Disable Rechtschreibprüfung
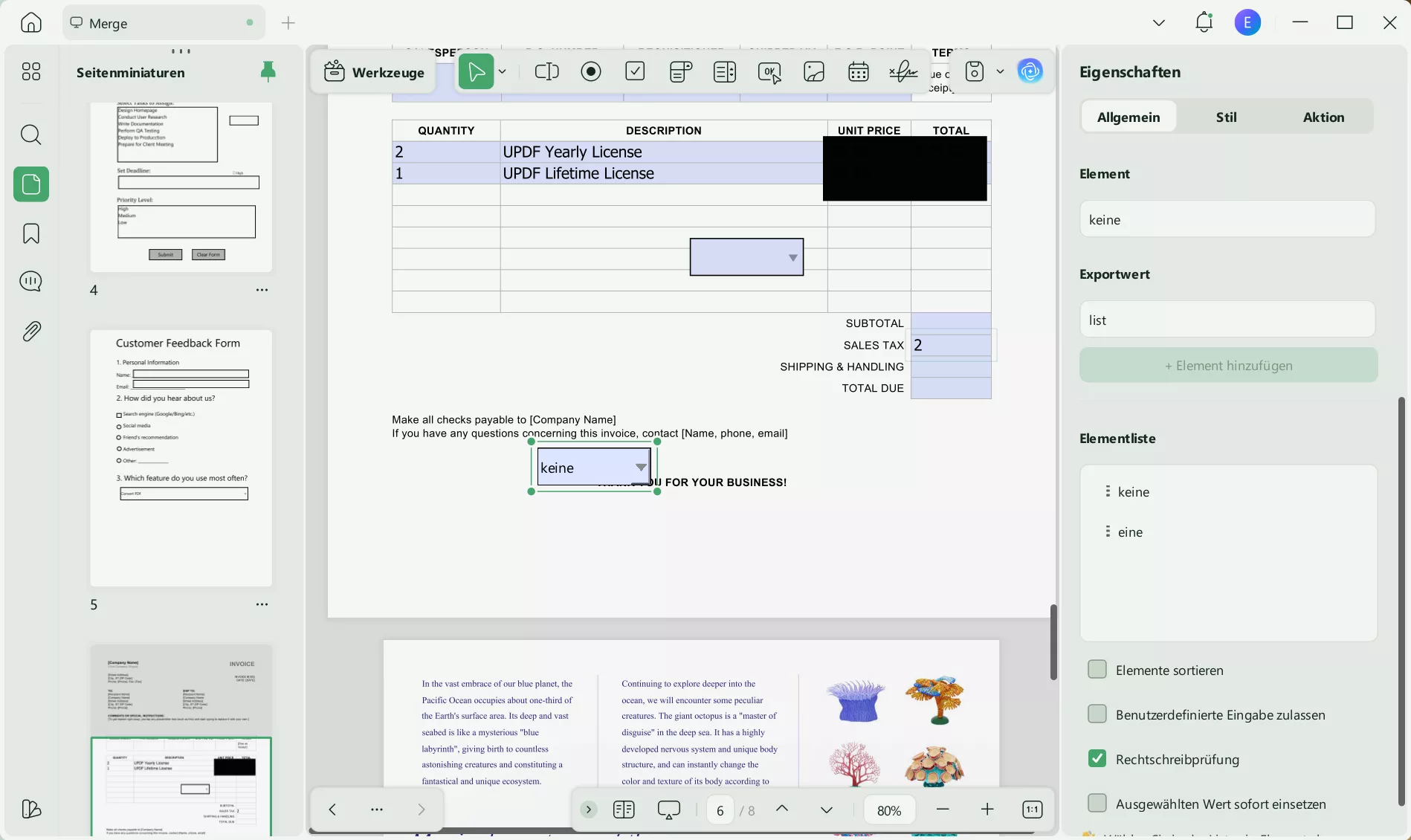This screenshot has width=1411, height=840. [x=1097, y=758]
